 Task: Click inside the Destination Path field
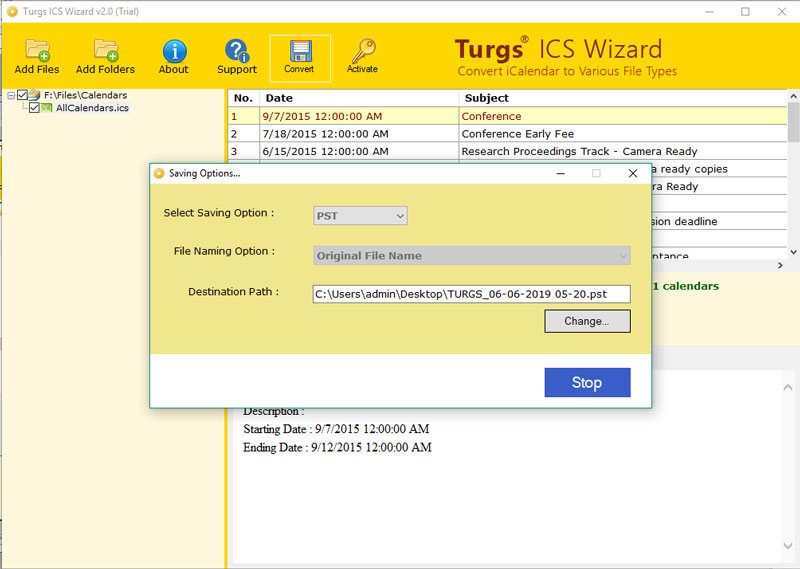(471, 294)
